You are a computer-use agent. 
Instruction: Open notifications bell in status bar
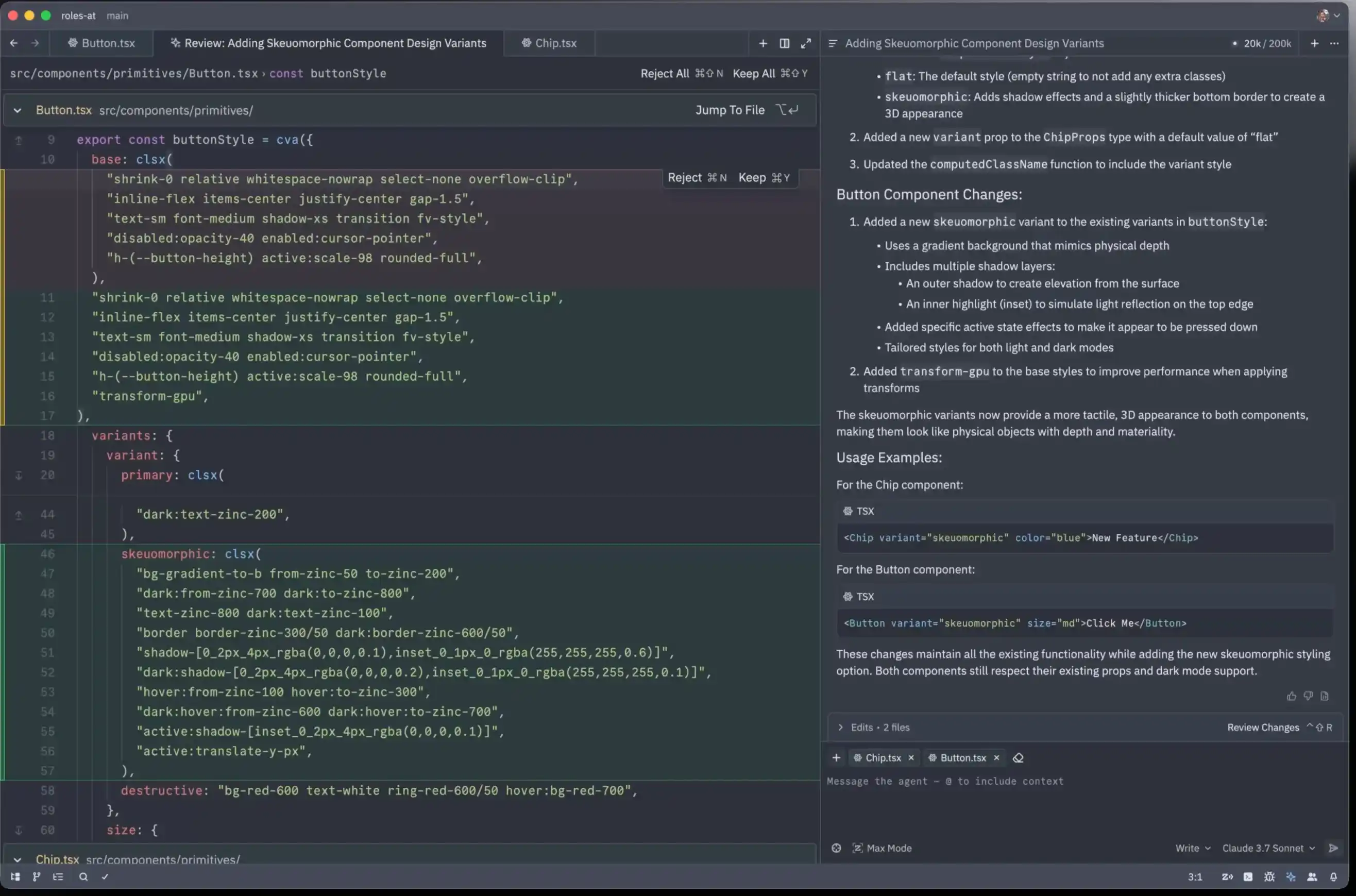click(1333, 876)
